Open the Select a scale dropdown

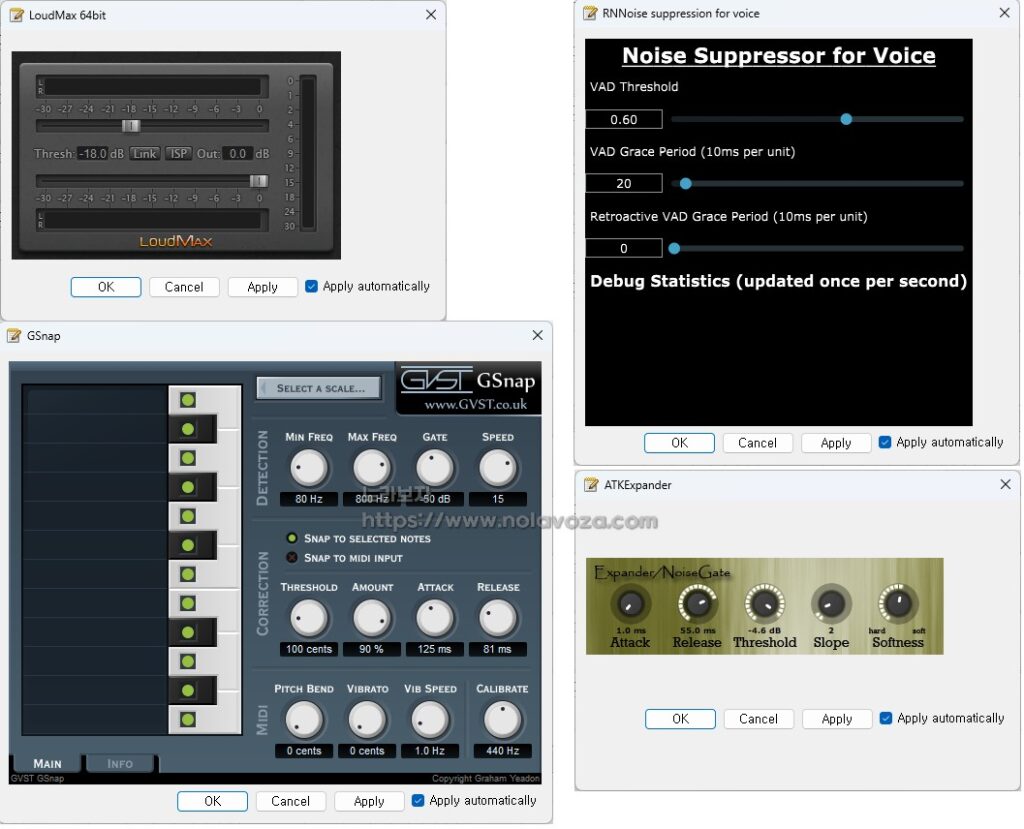point(319,388)
